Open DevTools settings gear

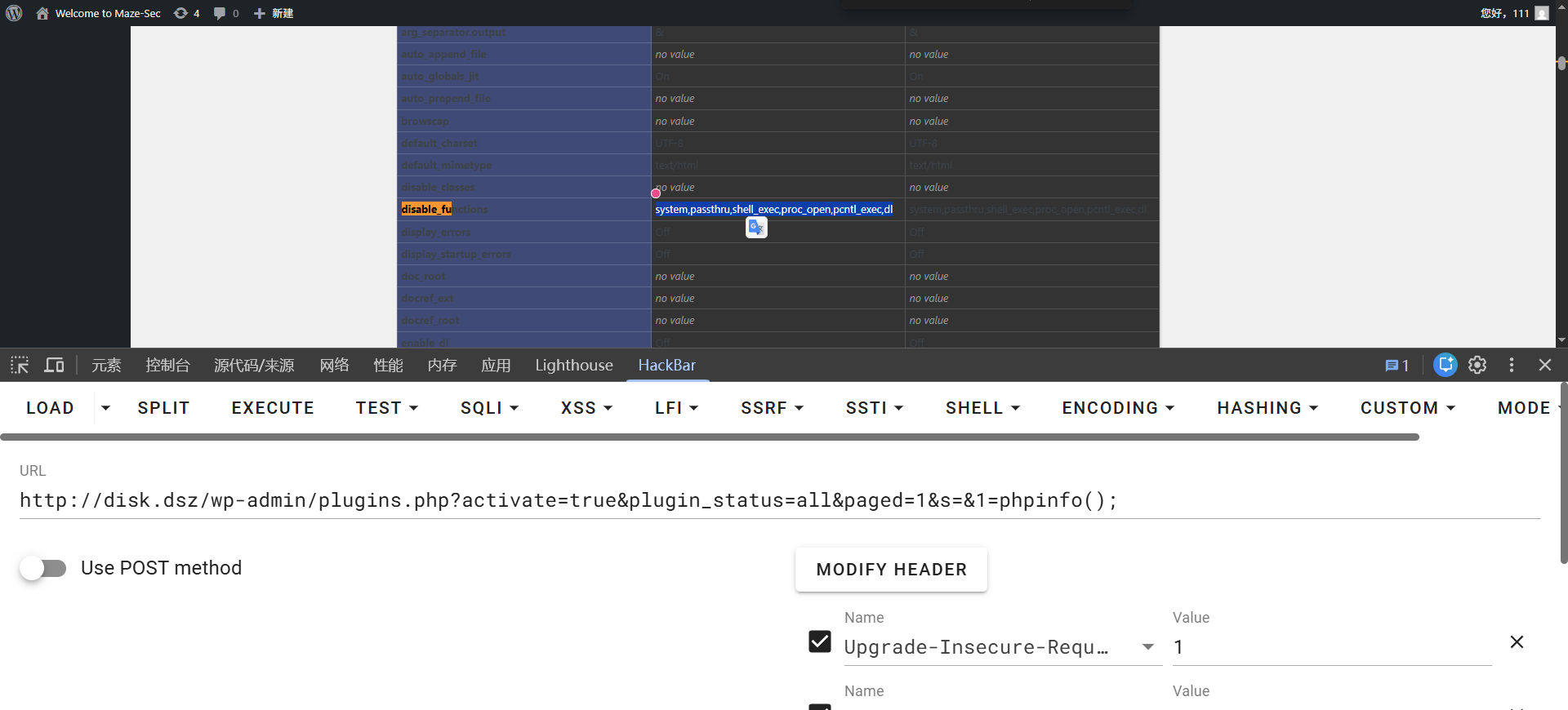point(1477,365)
